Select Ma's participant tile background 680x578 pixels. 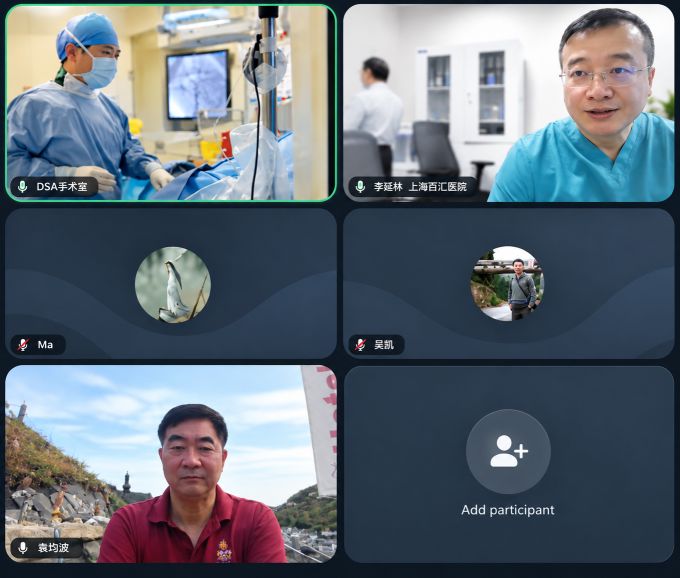[x=171, y=284]
